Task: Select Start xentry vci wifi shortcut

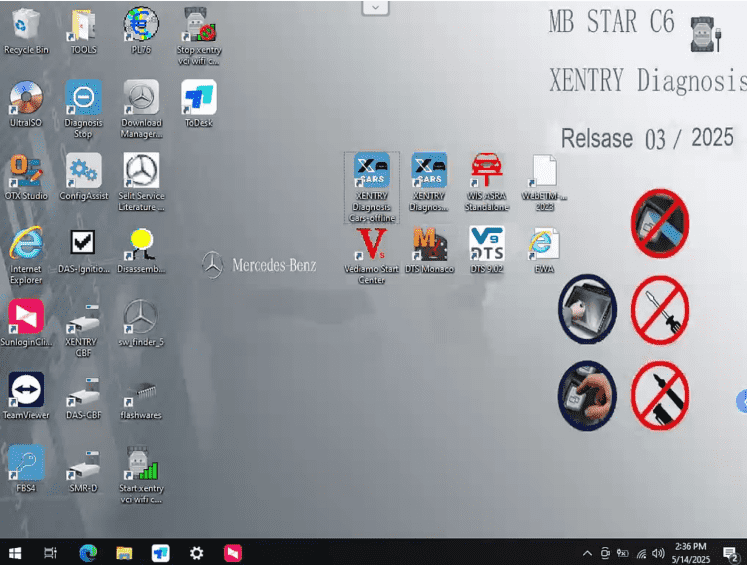Action: 141,474
